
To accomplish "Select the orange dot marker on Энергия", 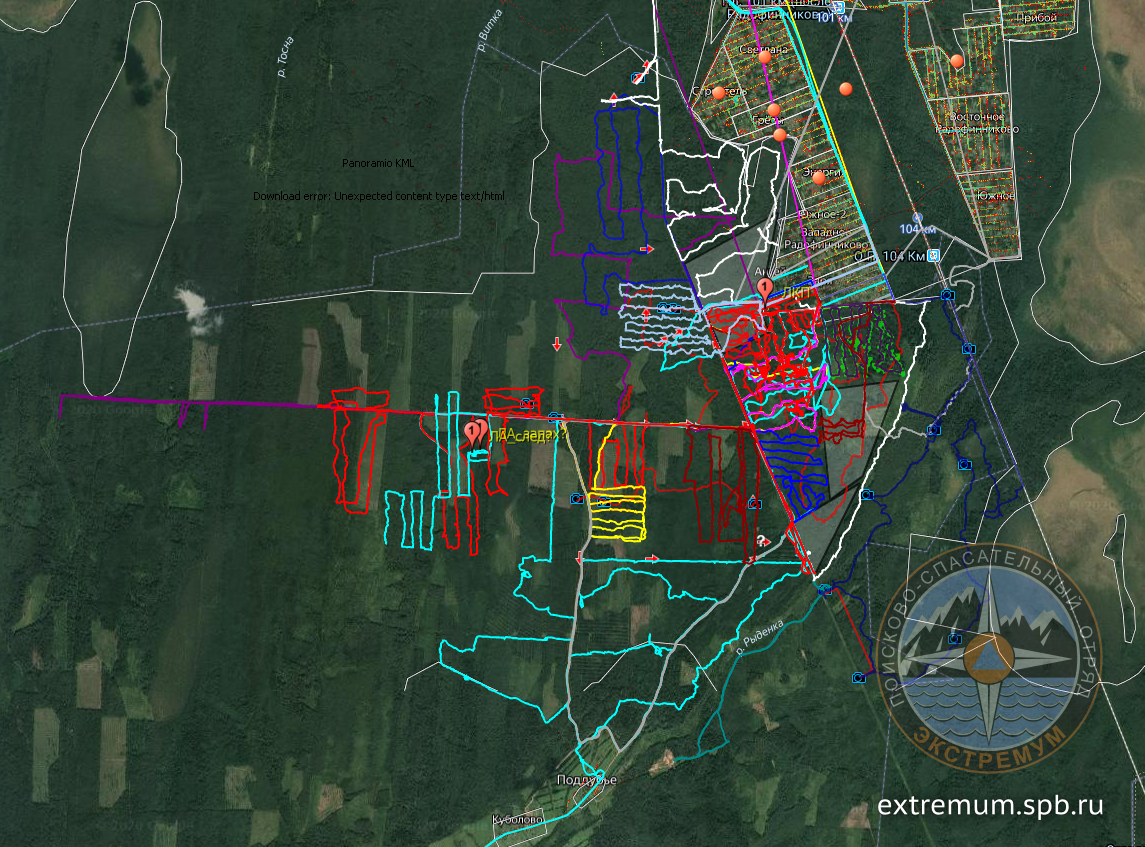I will (x=819, y=177).
